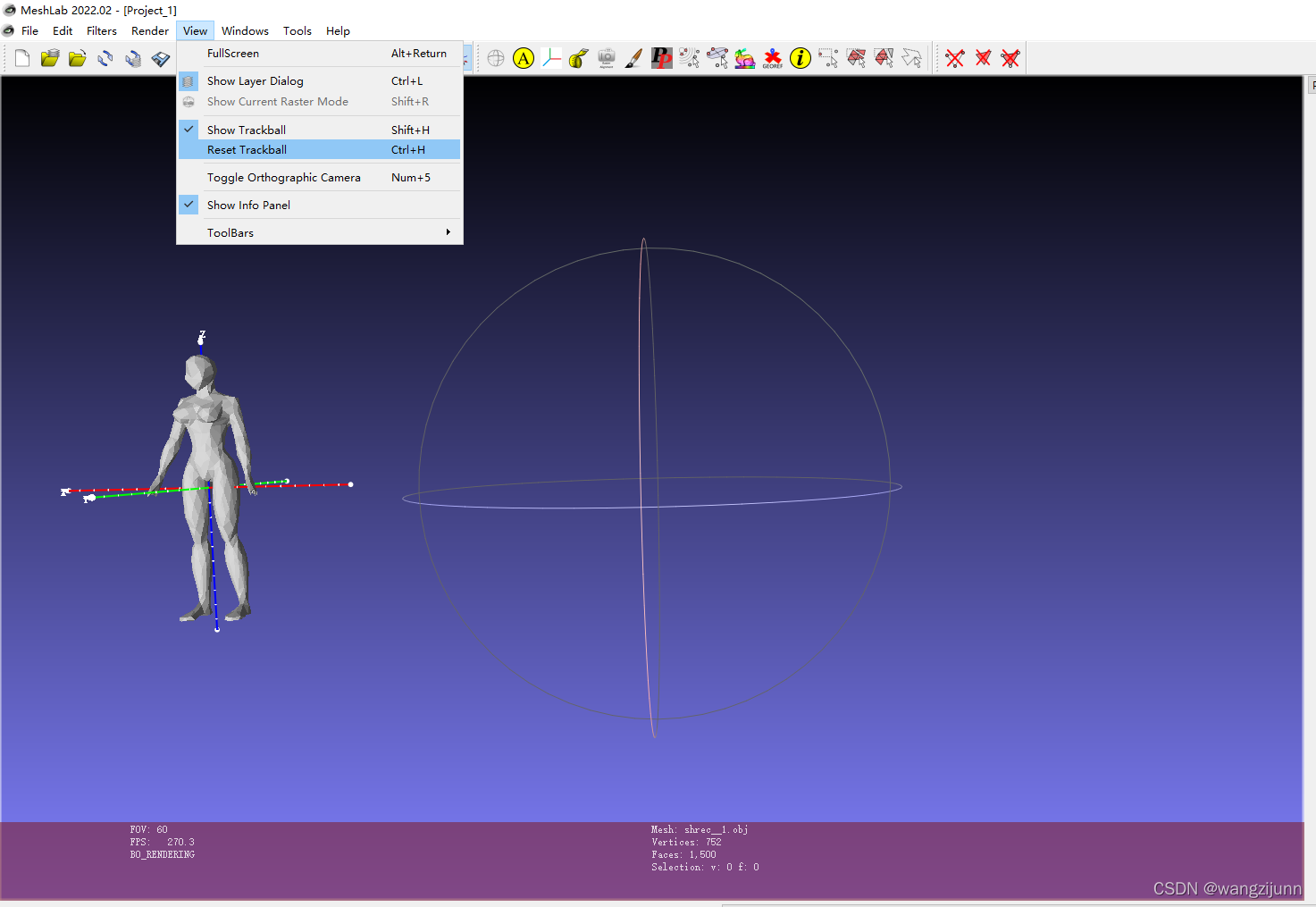Open the Edit menu
This screenshot has height=907, width=1316.
[63, 30]
